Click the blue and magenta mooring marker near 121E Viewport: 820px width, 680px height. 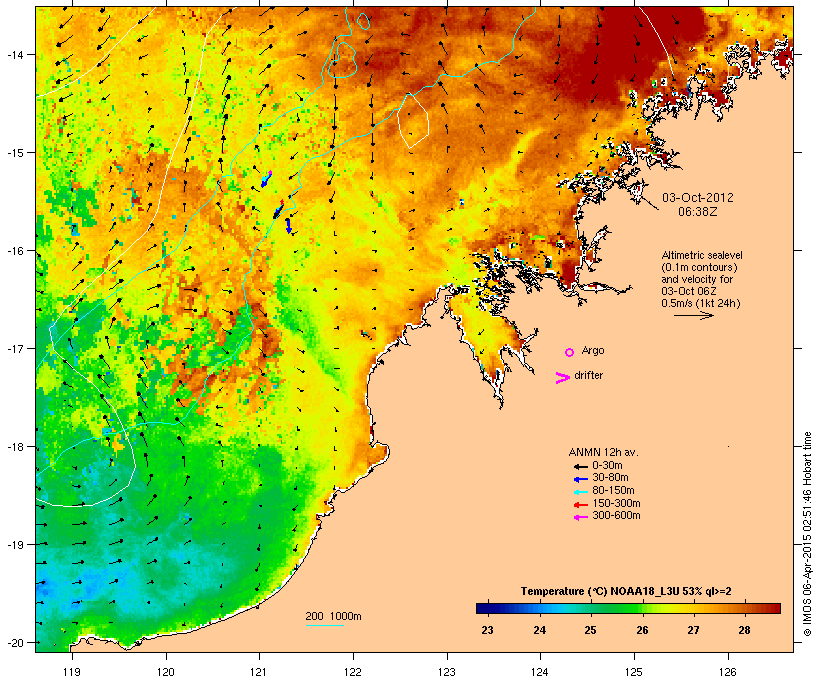click(266, 179)
